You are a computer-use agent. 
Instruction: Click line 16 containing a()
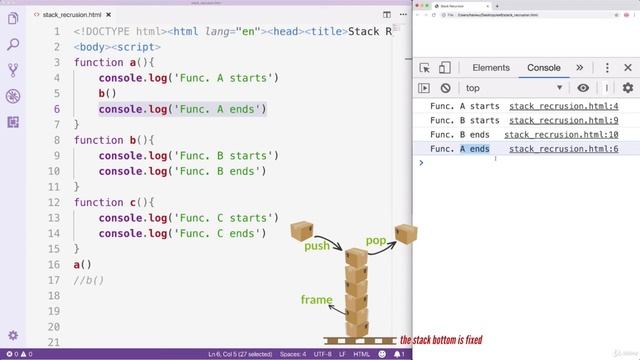click(x=82, y=264)
